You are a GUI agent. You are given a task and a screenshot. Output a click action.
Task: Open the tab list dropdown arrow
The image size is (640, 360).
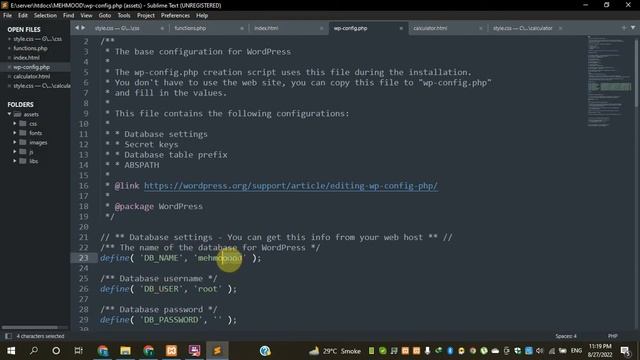[633, 28]
